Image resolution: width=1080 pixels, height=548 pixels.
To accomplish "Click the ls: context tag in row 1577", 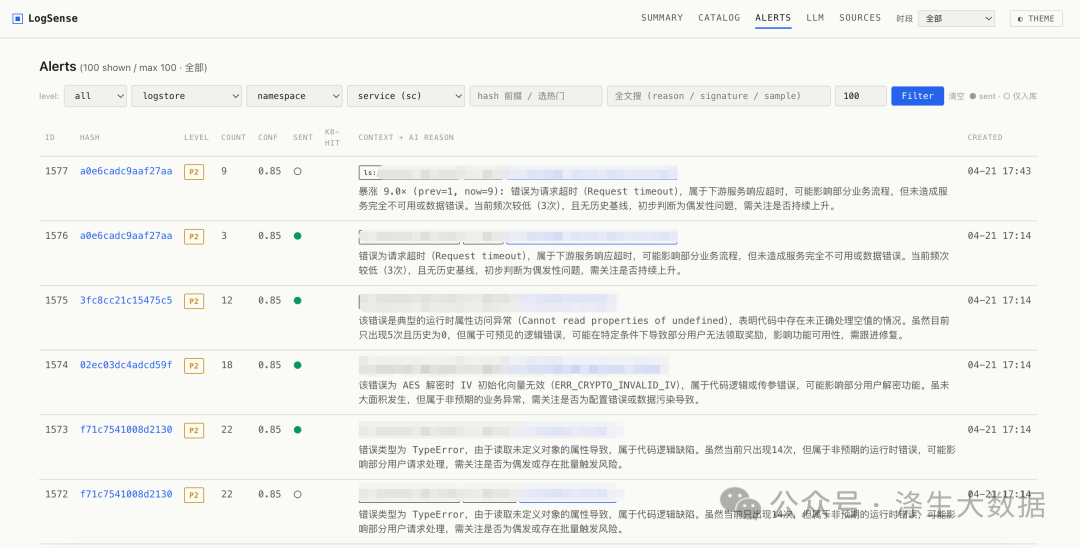I will (408, 172).
